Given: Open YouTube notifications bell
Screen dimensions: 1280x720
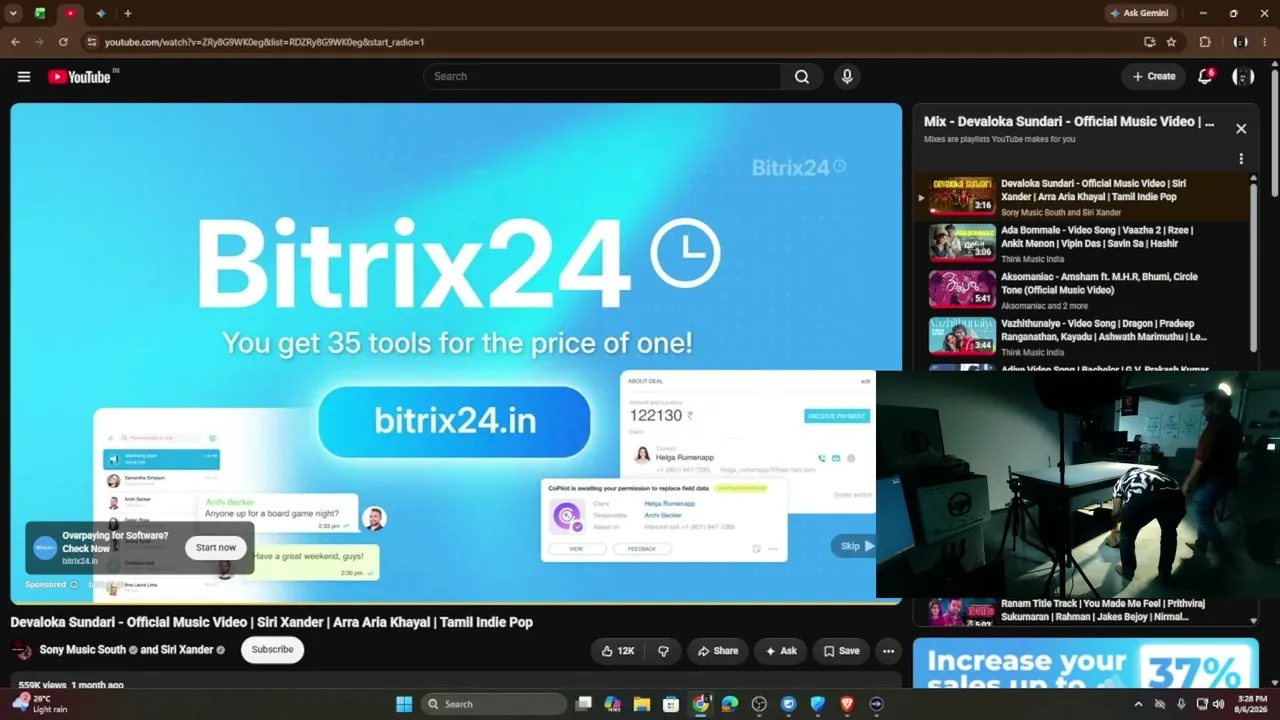Looking at the screenshot, I should tap(1205, 77).
